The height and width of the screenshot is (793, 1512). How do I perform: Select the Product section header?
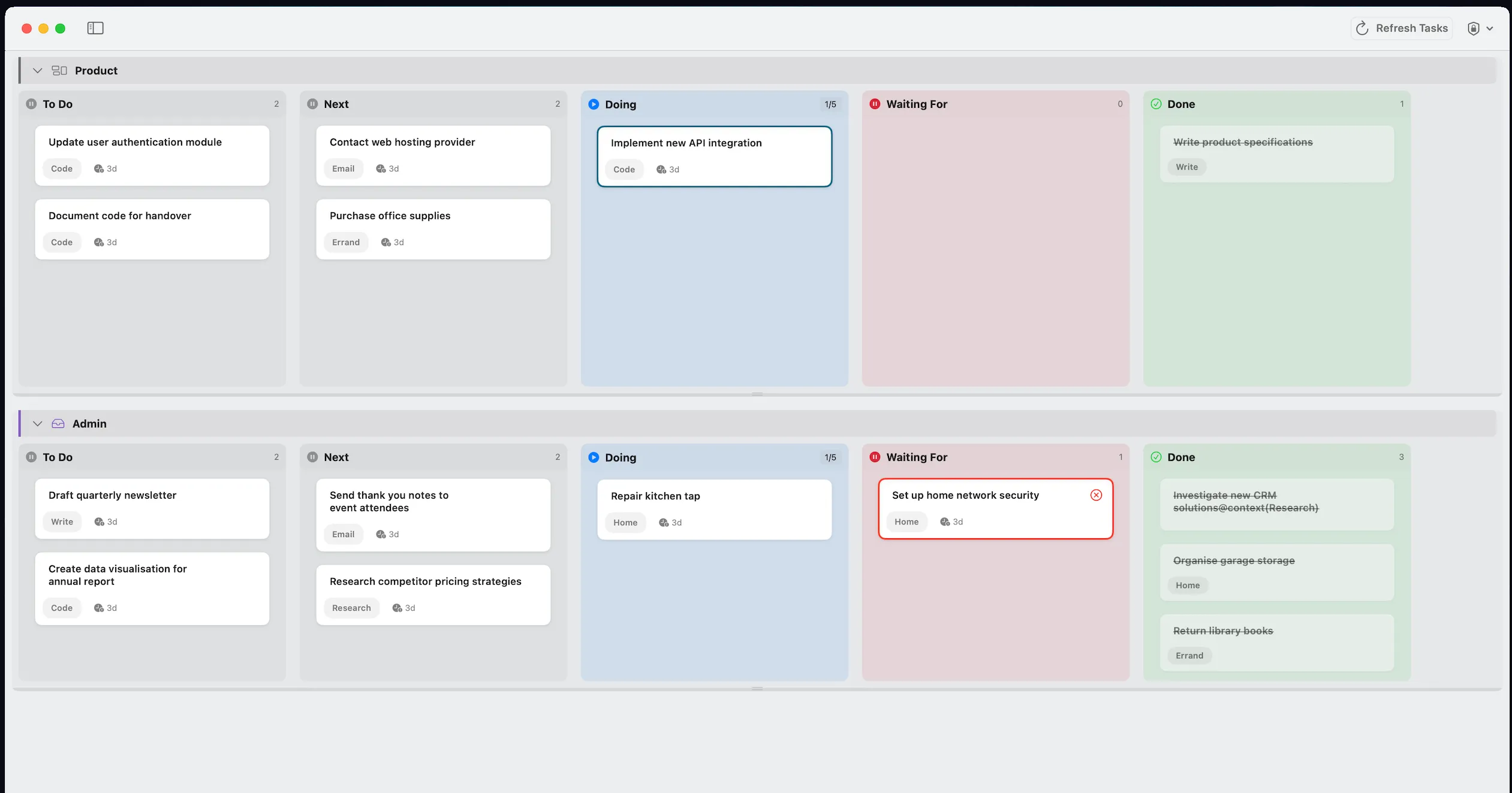click(x=96, y=70)
